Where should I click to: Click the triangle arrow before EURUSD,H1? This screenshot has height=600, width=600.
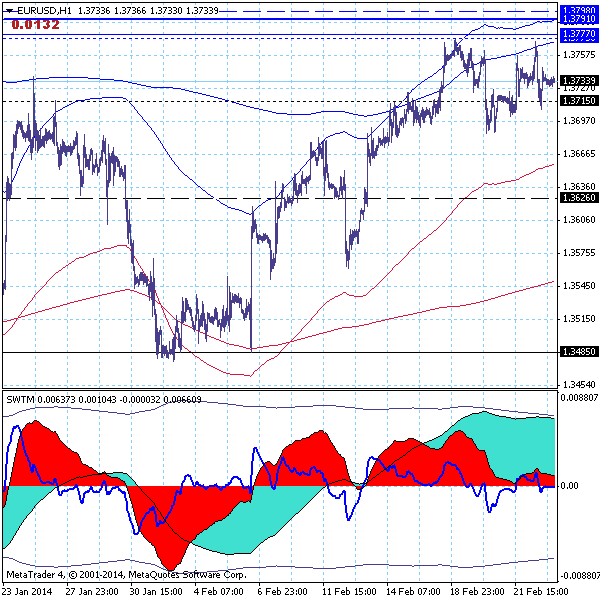click(10, 11)
